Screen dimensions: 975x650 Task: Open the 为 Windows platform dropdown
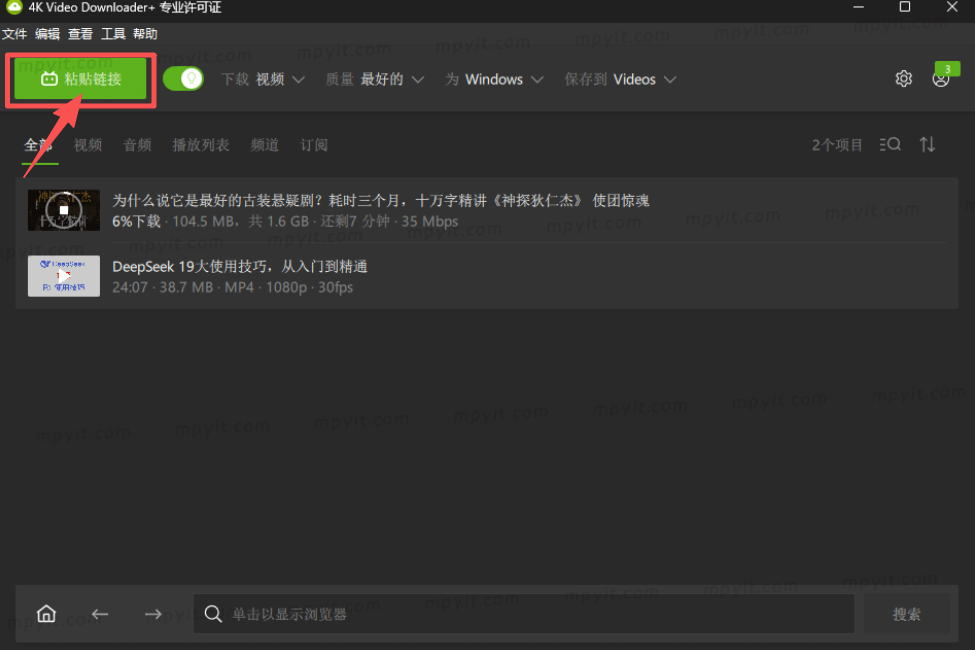(494, 80)
